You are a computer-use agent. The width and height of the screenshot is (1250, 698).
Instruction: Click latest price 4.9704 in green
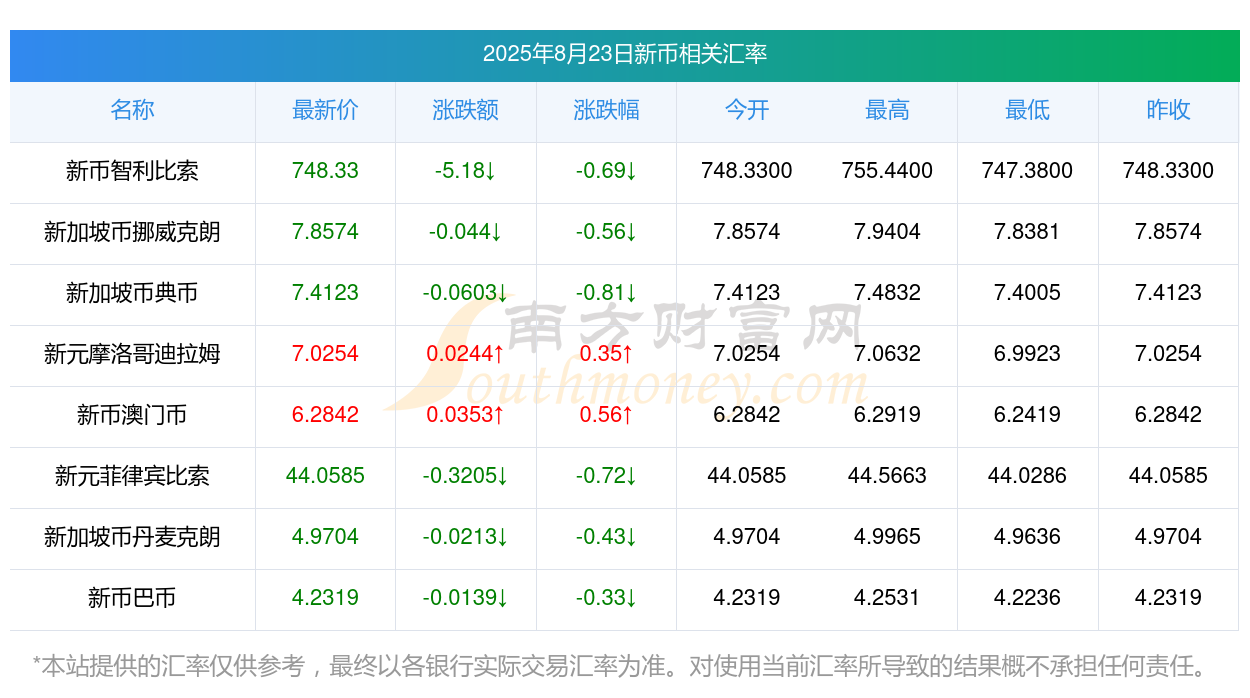point(325,537)
